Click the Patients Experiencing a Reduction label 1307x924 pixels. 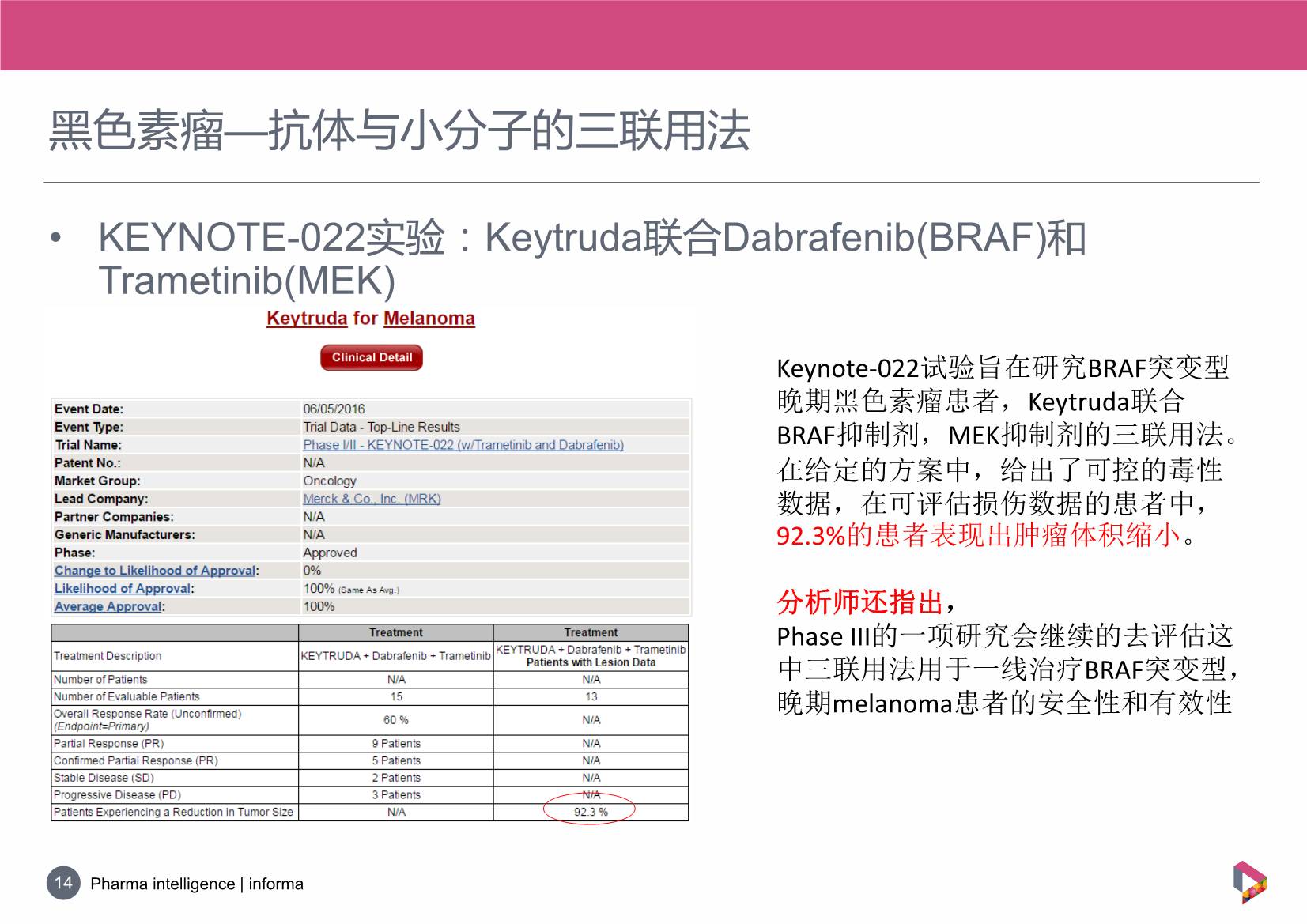173,812
